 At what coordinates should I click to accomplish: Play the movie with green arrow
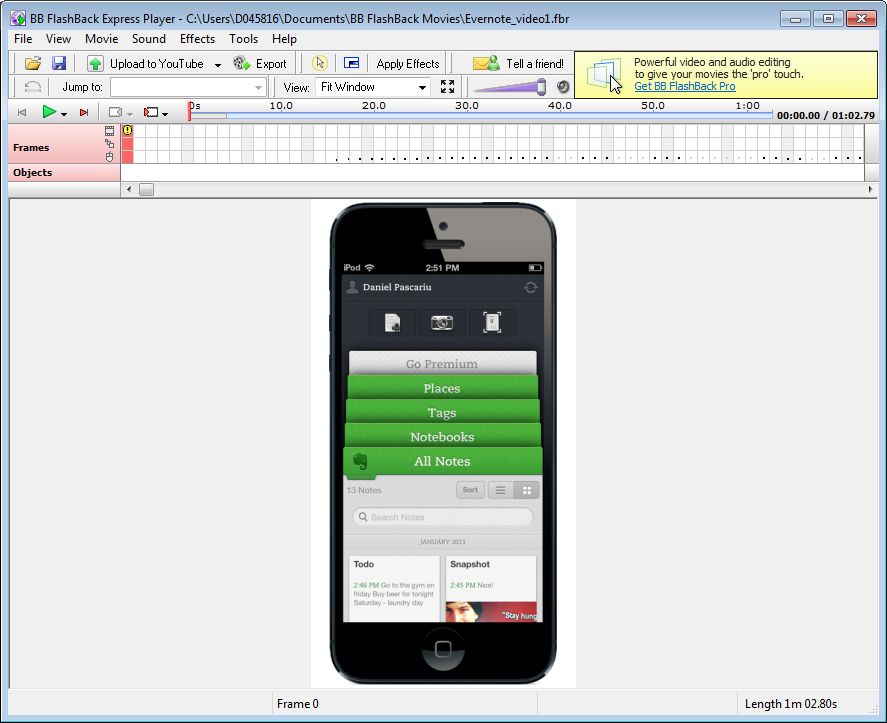tap(49, 112)
